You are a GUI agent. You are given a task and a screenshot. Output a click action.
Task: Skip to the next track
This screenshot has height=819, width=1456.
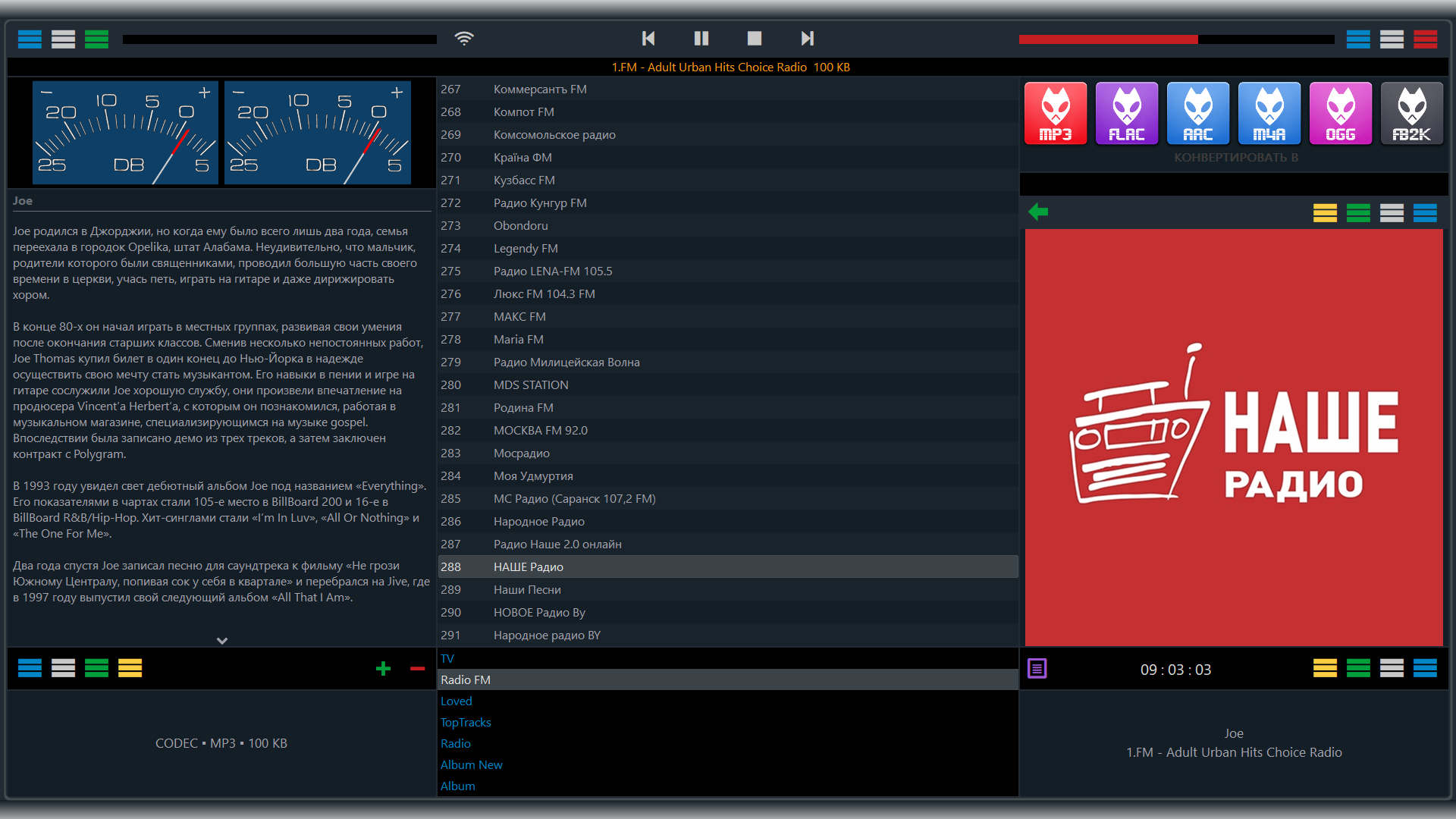[807, 38]
